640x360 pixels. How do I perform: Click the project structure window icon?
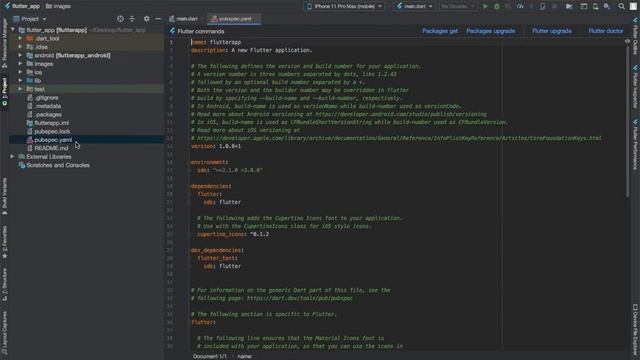coord(584,6)
